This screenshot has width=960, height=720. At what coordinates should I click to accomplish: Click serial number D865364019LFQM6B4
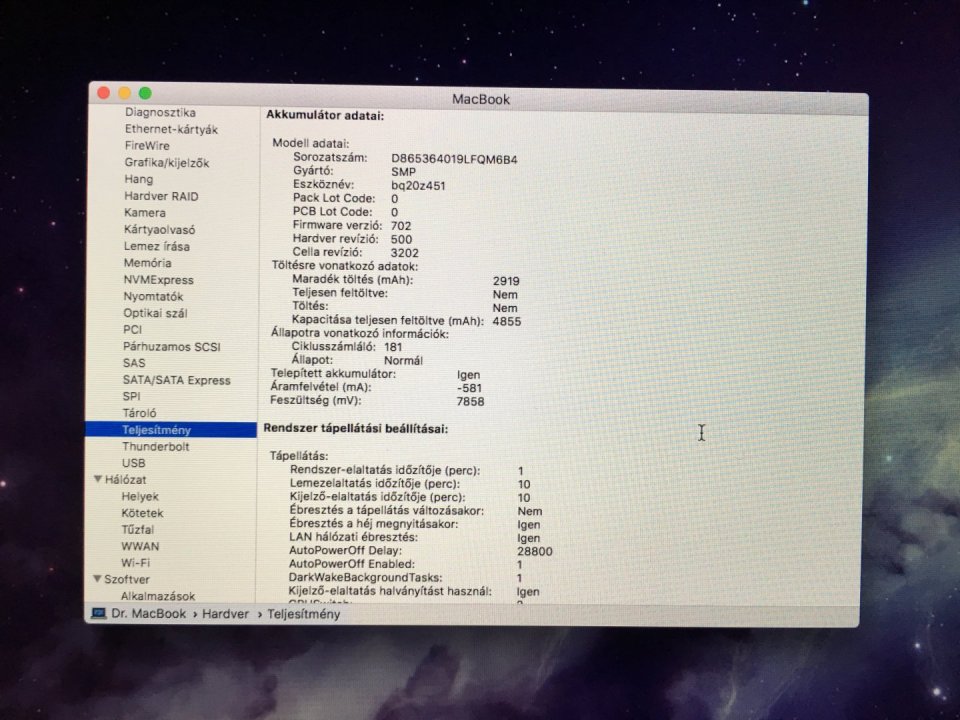coord(454,159)
